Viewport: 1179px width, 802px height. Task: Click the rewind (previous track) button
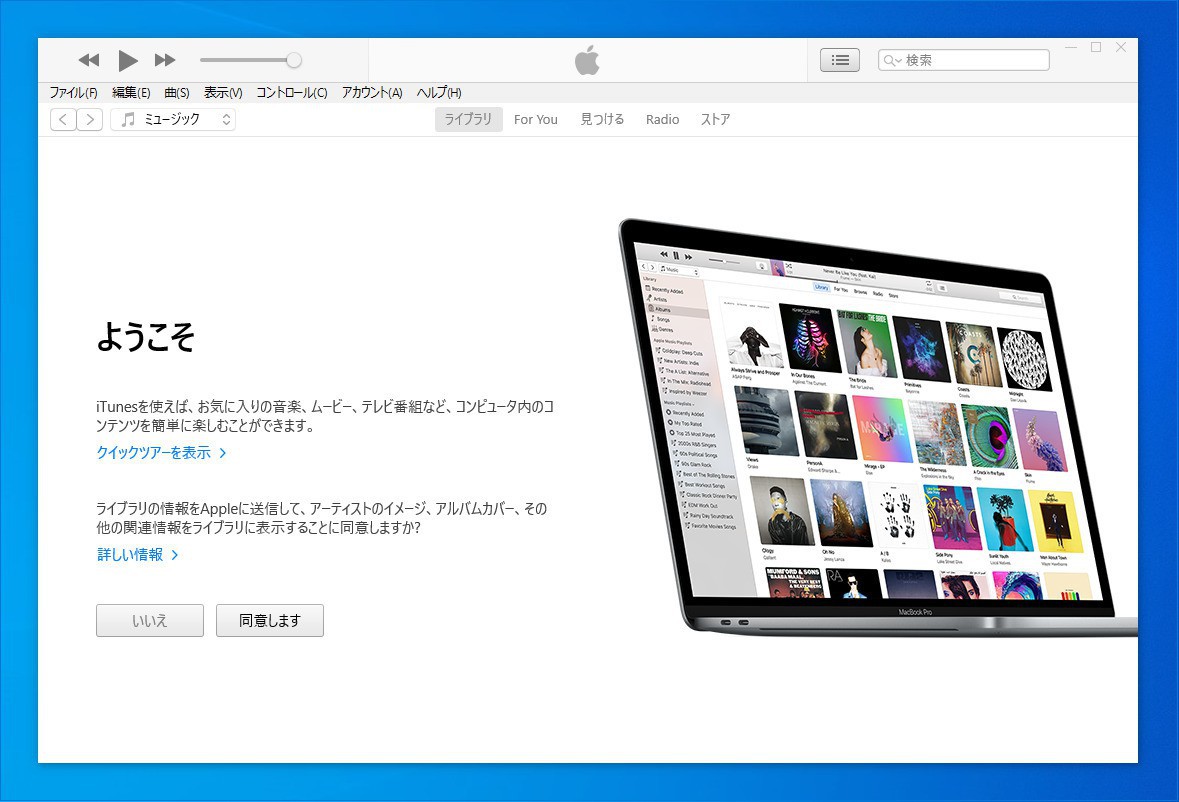[89, 60]
